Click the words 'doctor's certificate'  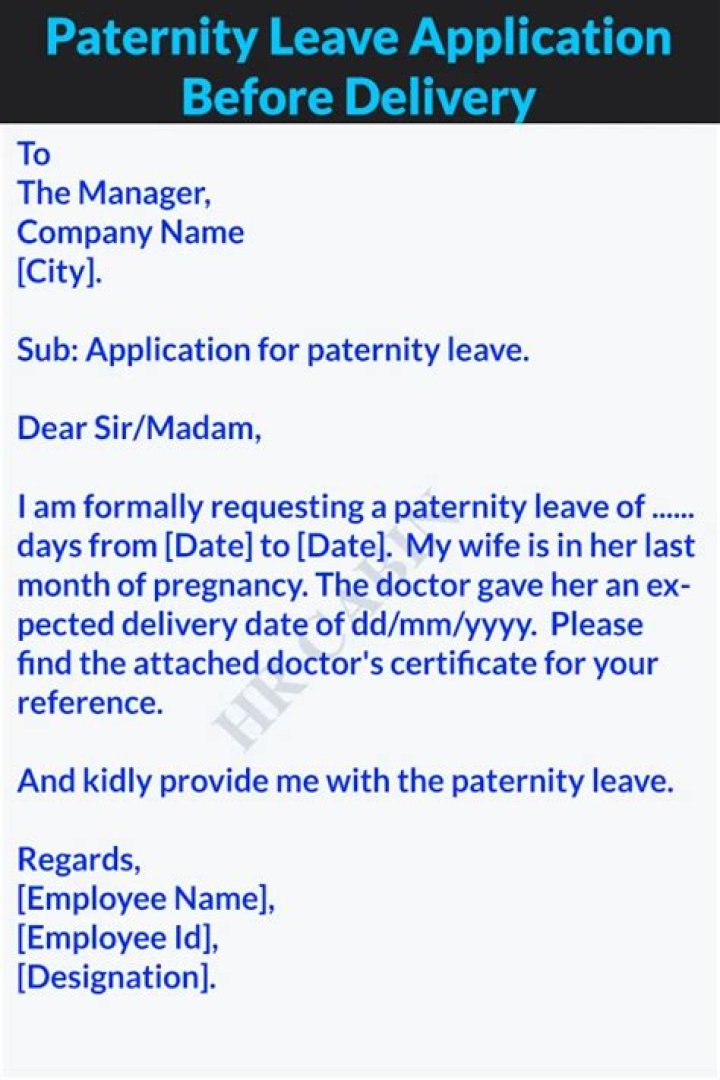(390, 664)
